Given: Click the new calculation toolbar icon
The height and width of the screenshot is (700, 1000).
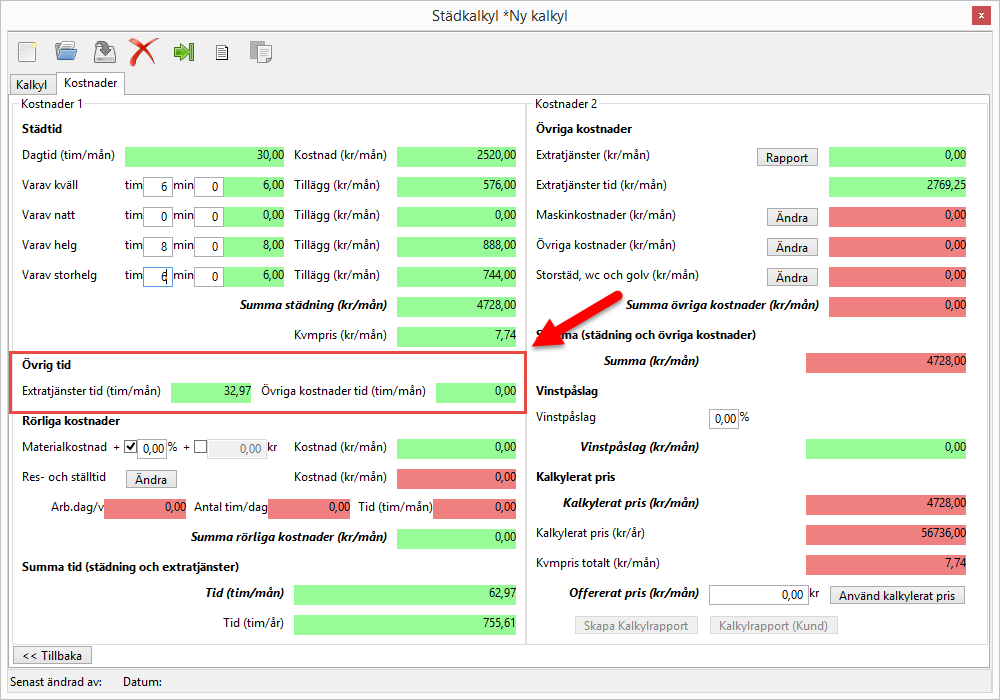Looking at the screenshot, I should pos(27,51).
